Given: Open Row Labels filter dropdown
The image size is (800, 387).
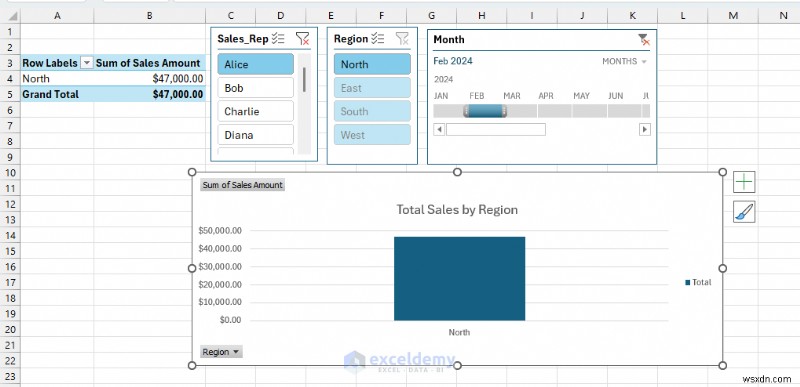Looking at the screenshot, I should tap(87, 63).
